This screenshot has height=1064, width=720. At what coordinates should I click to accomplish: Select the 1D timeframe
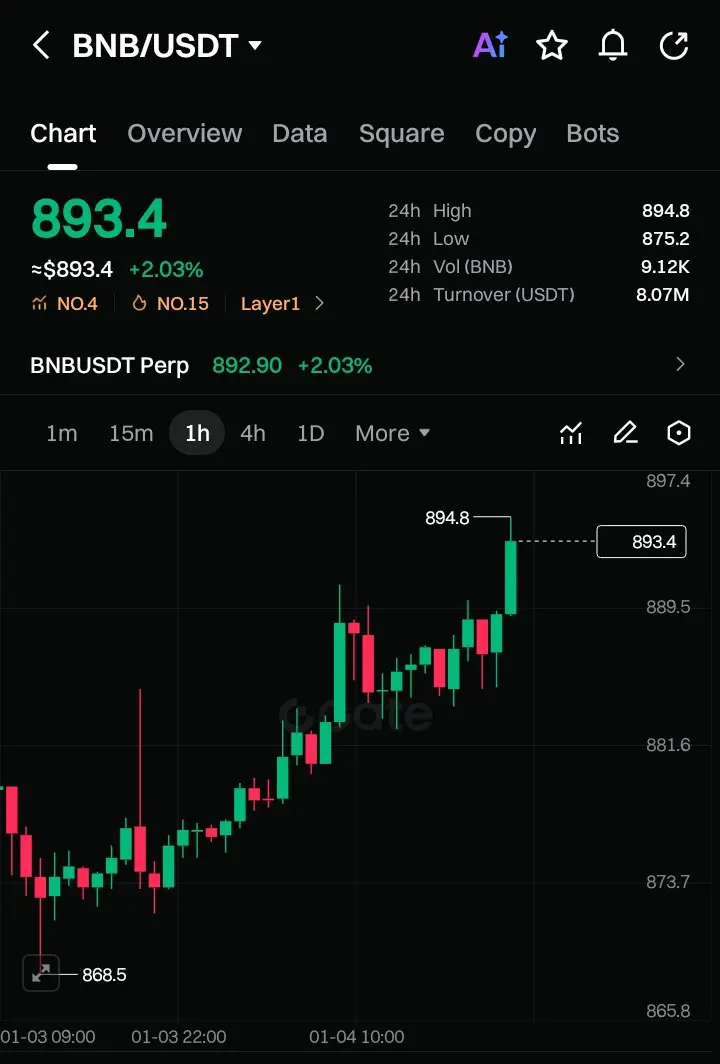click(x=310, y=433)
